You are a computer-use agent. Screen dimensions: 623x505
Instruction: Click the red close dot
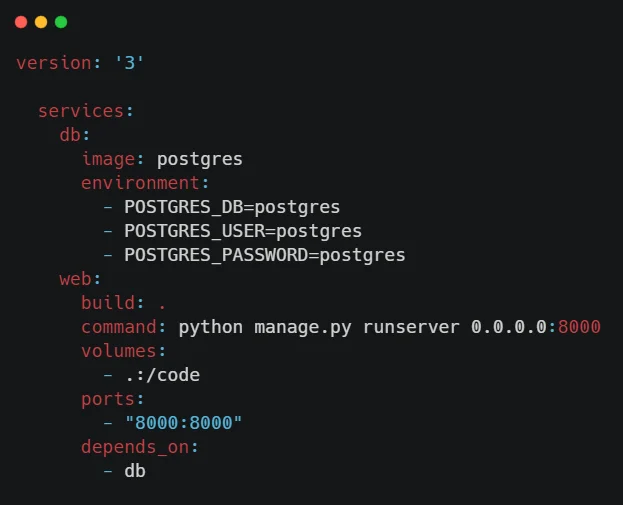coord(21,21)
